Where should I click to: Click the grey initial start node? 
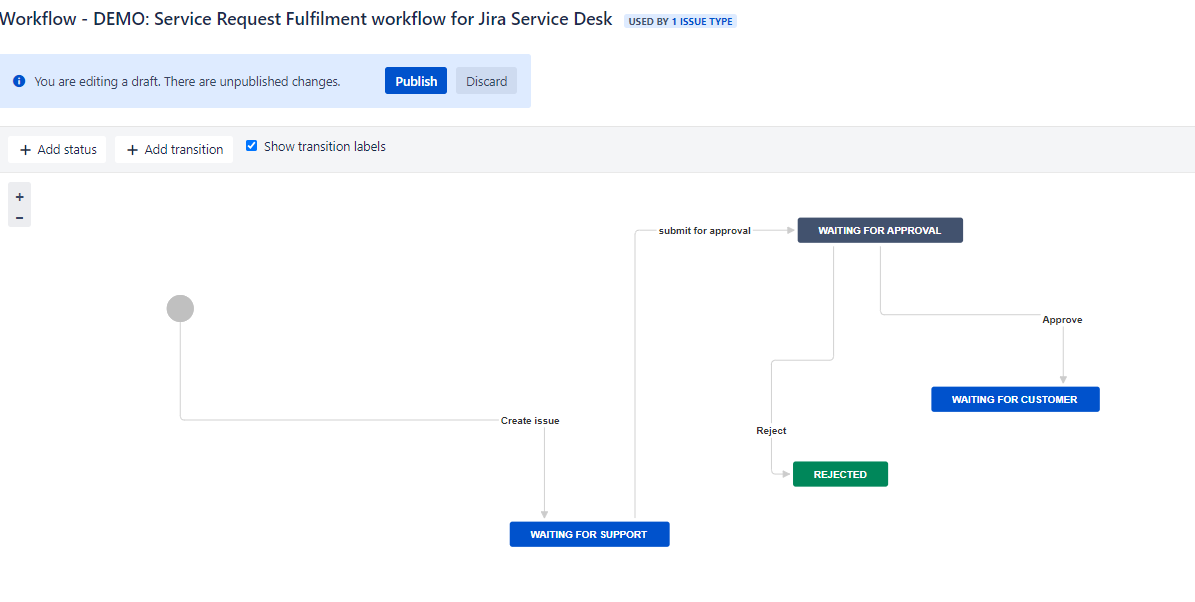pyautogui.click(x=181, y=309)
